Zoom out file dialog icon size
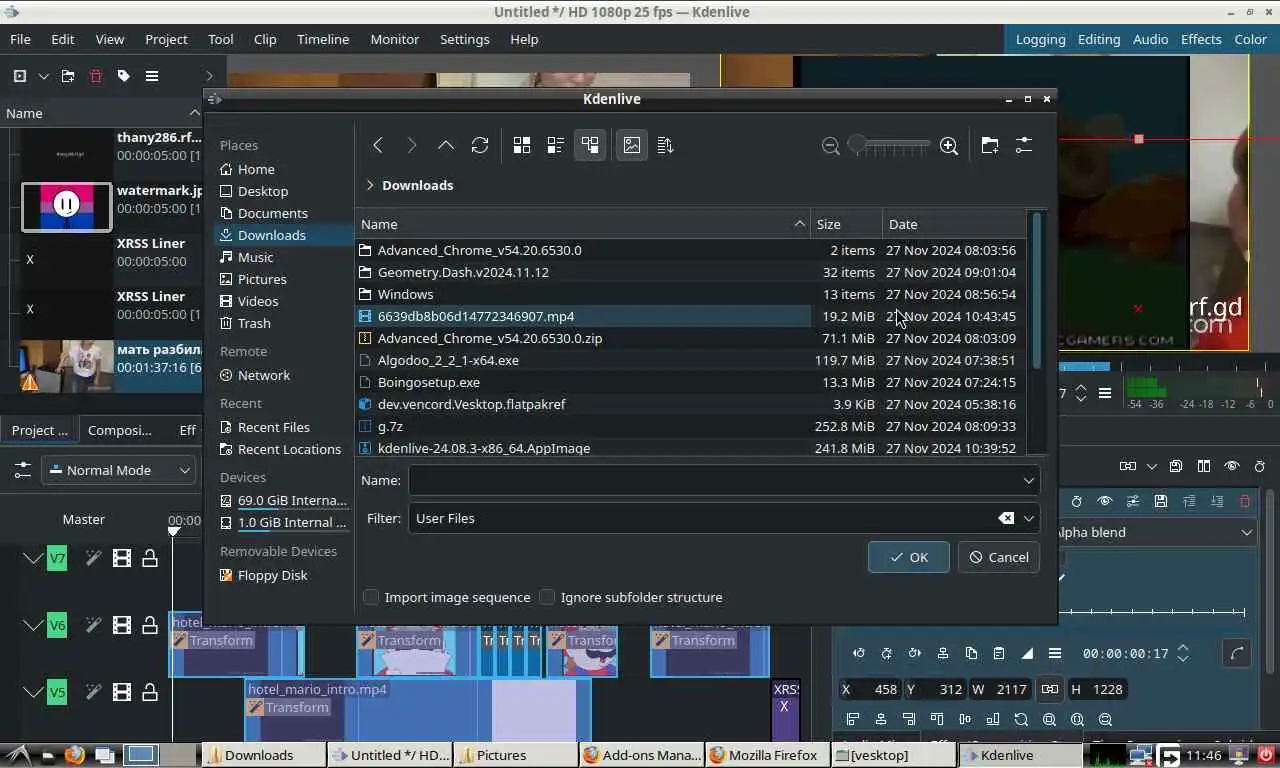The width and height of the screenshot is (1280, 768). [x=830, y=146]
